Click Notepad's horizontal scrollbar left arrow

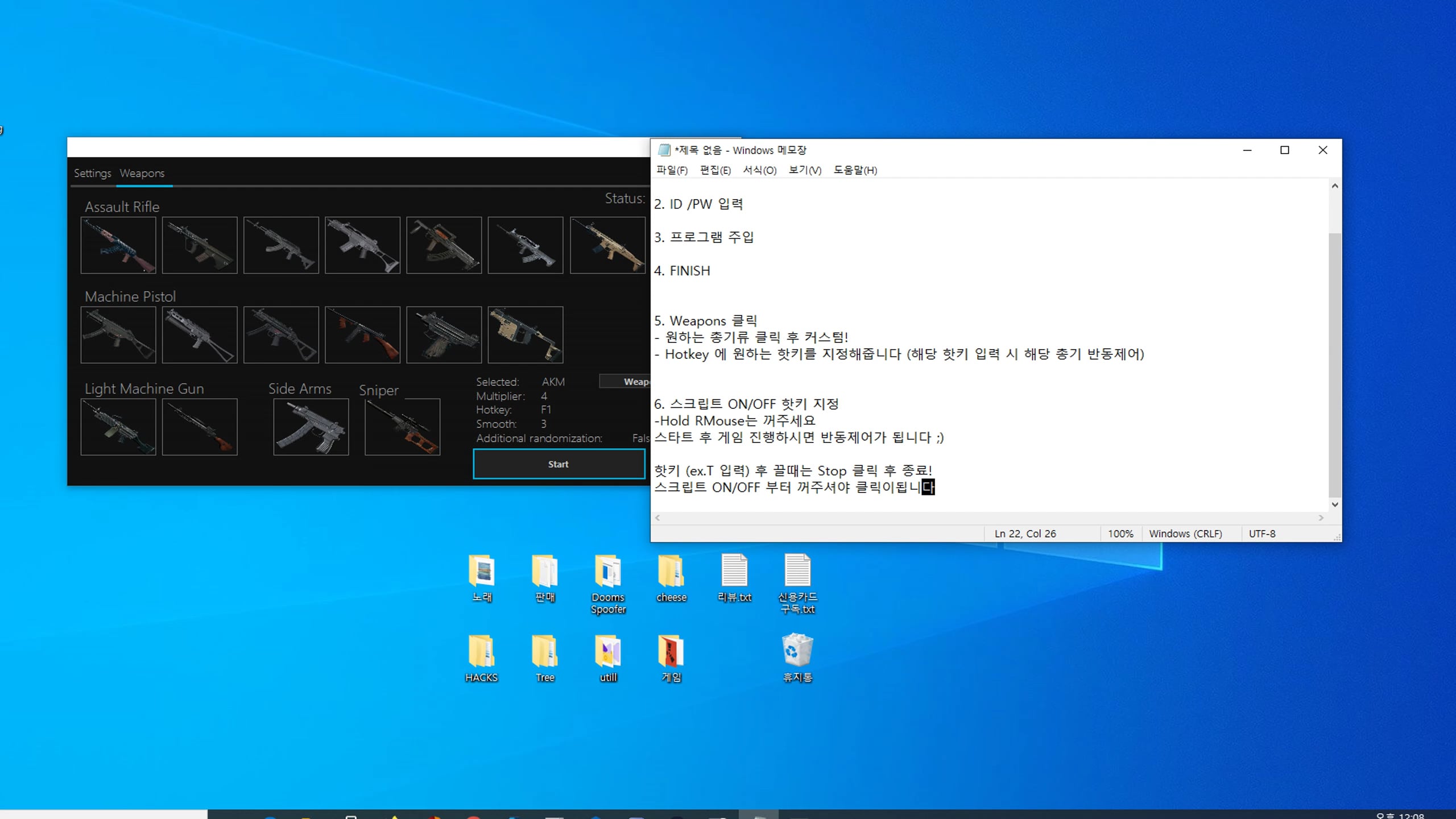(658, 518)
